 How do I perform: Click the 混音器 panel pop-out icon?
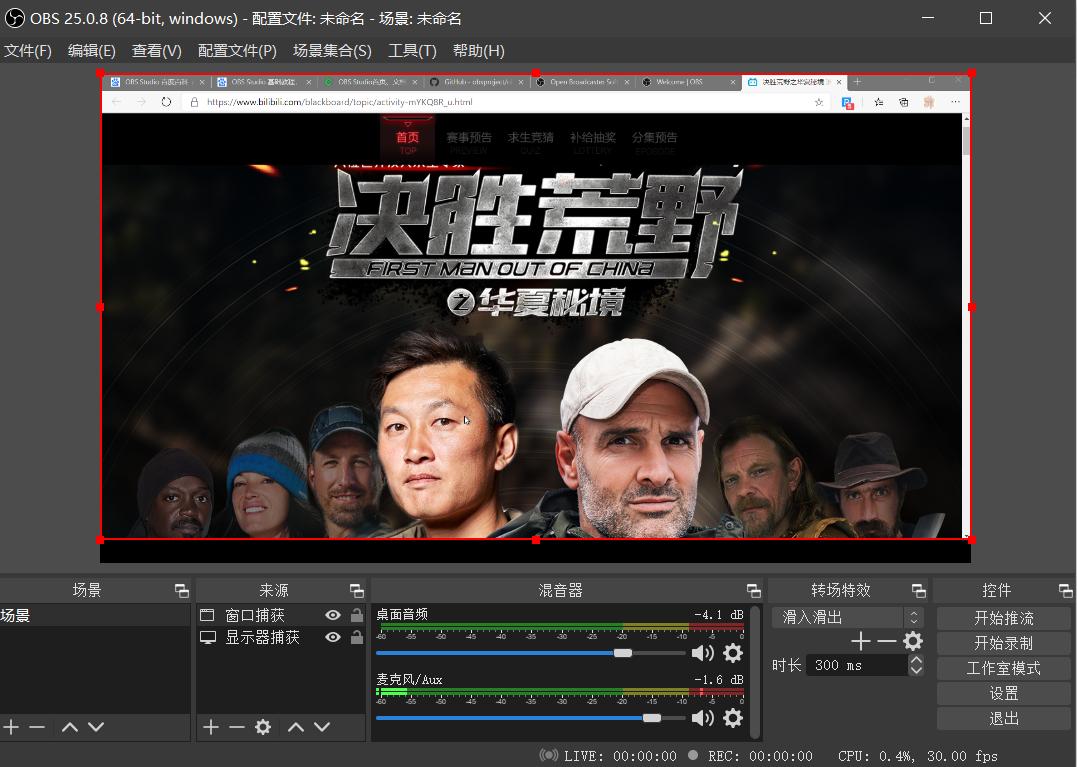pyautogui.click(x=753, y=589)
